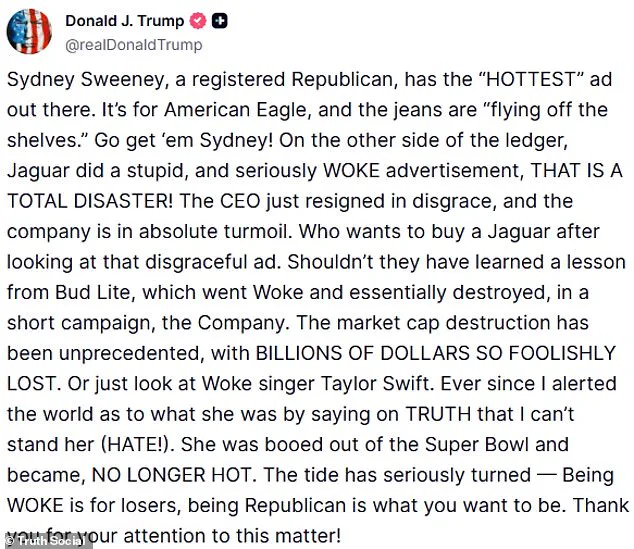Open the flag-themed profile avatar
634x549 pixels.
click(30, 31)
